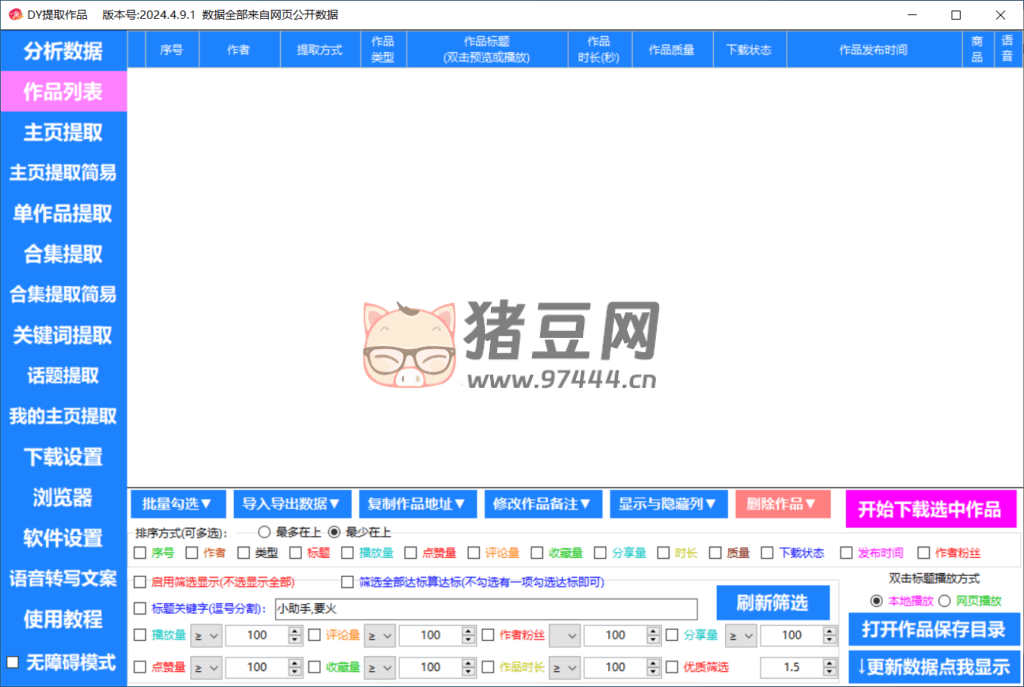Select the 最多在上 sort radio button
The image size is (1024, 687).
coord(264,532)
